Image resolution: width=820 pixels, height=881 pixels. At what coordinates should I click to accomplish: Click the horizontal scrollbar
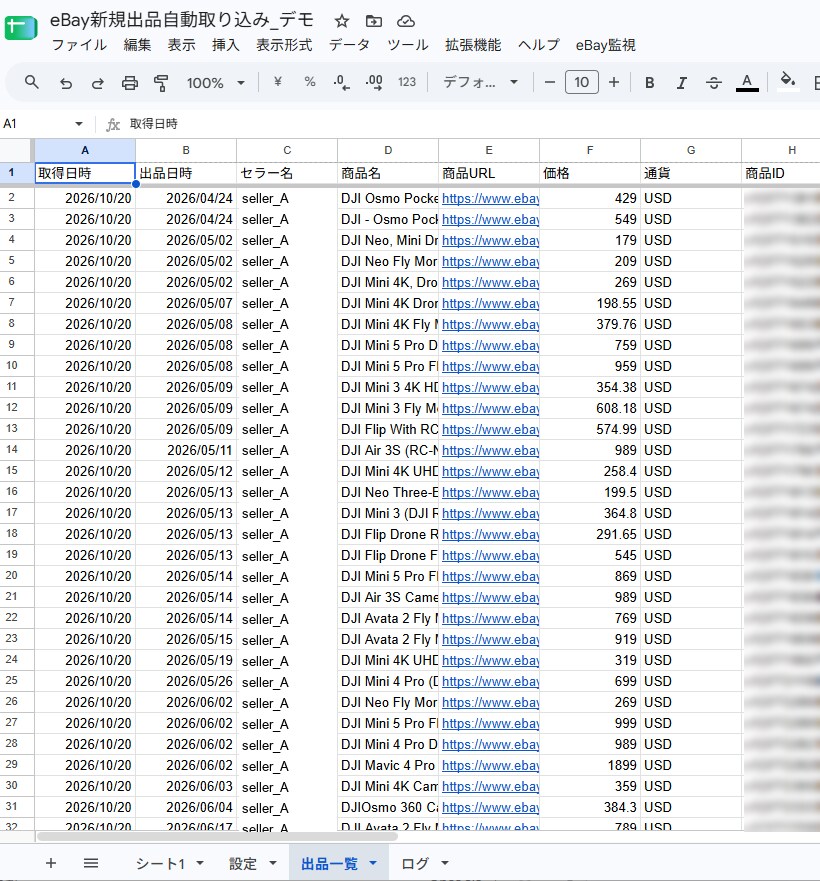217,837
